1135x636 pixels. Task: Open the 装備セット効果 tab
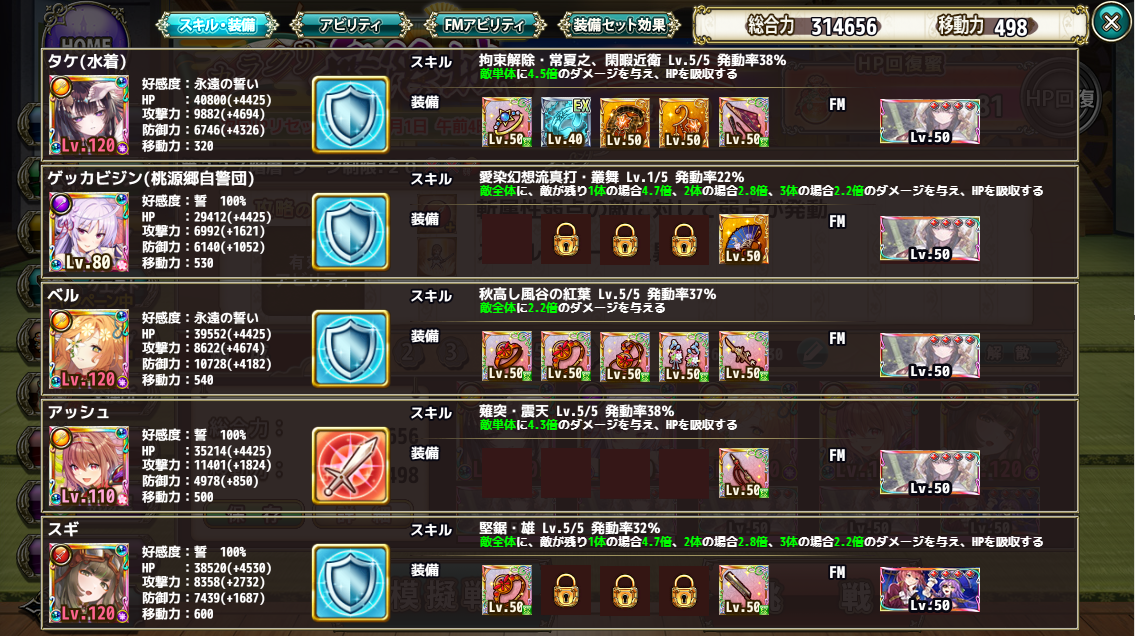click(x=620, y=25)
